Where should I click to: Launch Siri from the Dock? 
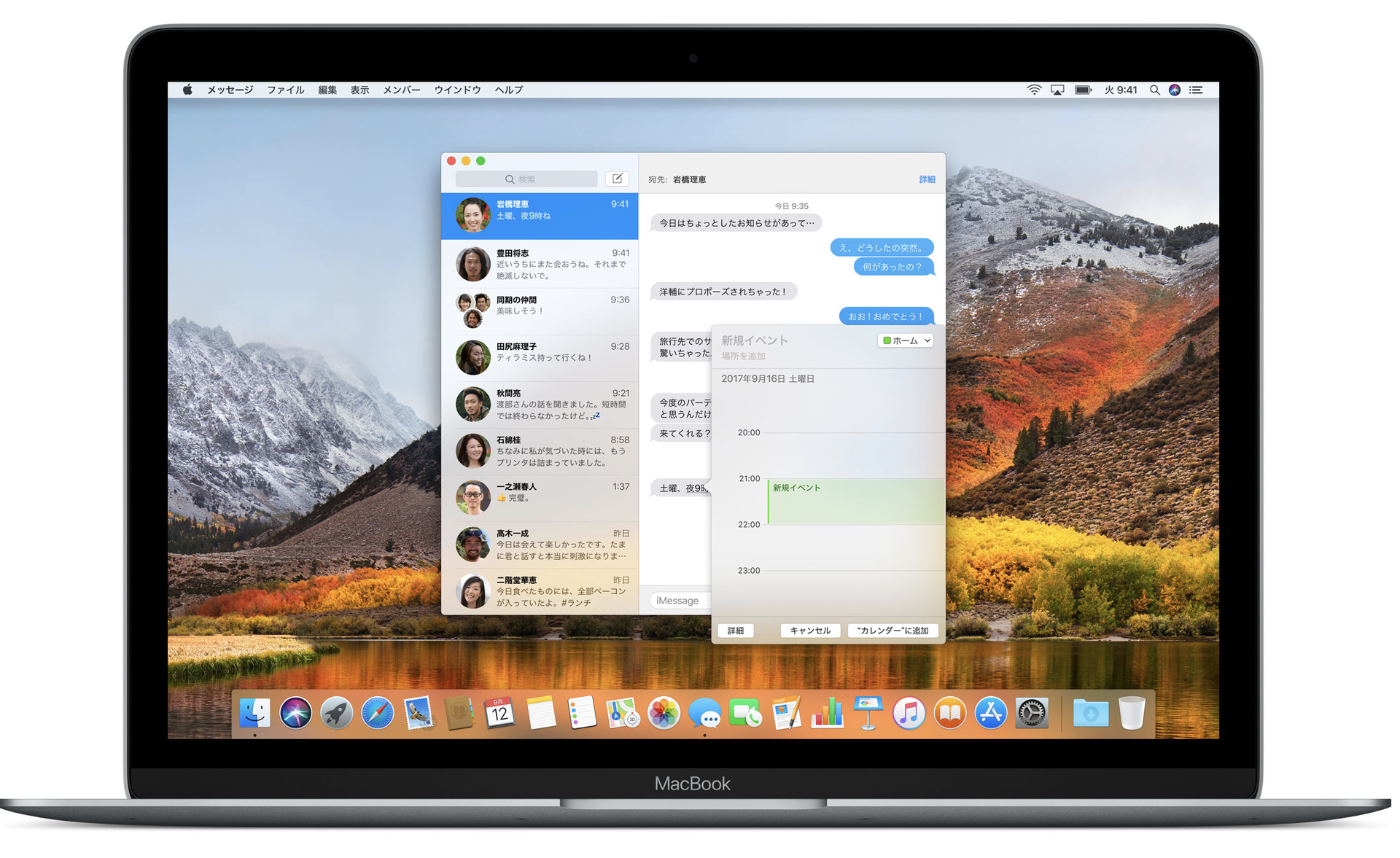[x=295, y=712]
